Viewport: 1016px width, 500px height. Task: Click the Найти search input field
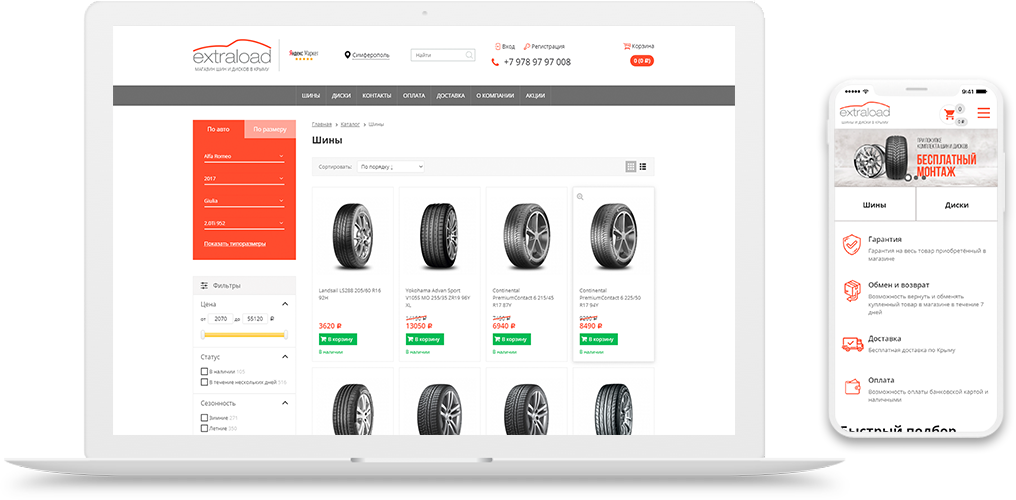click(443, 55)
